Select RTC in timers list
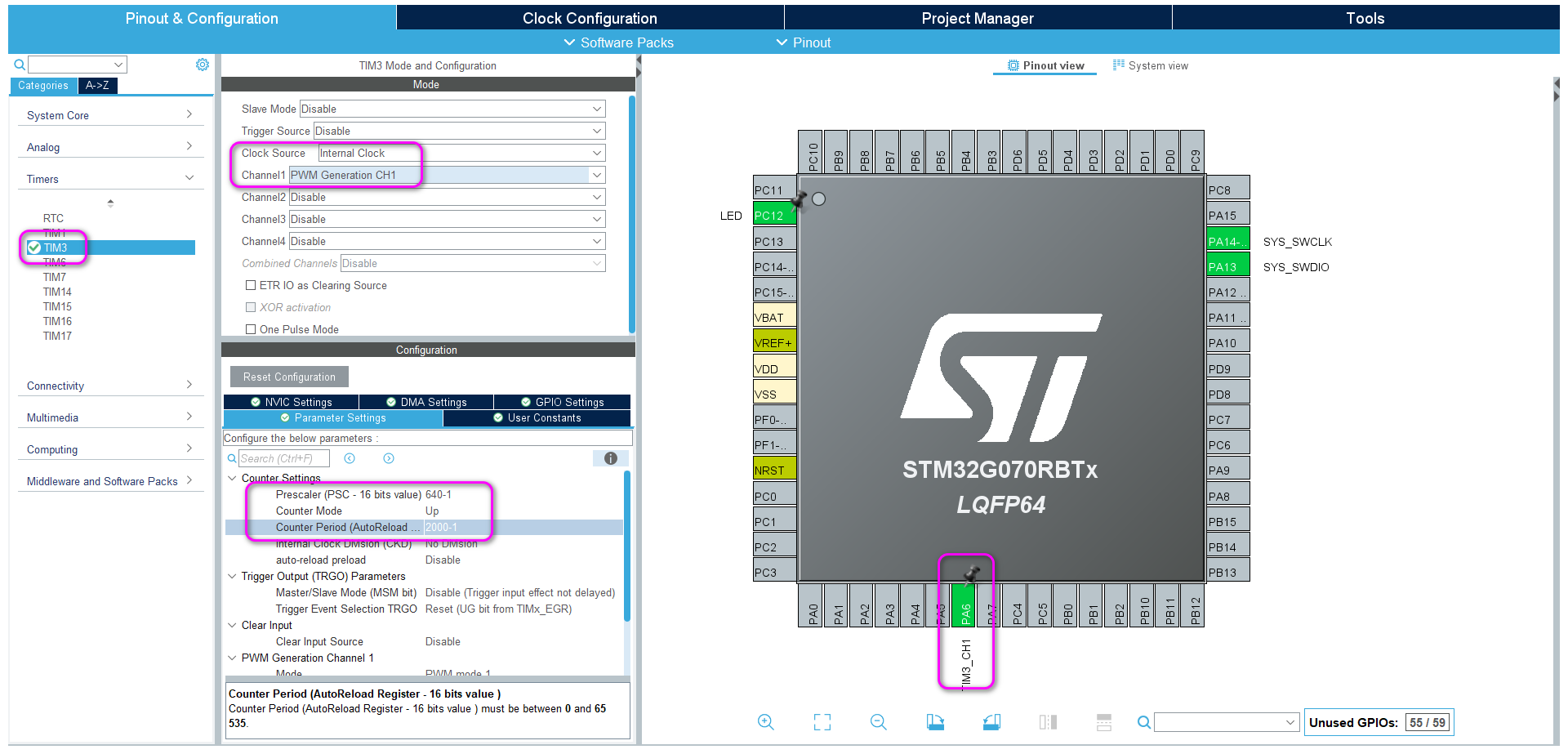 click(x=53, y=218)
